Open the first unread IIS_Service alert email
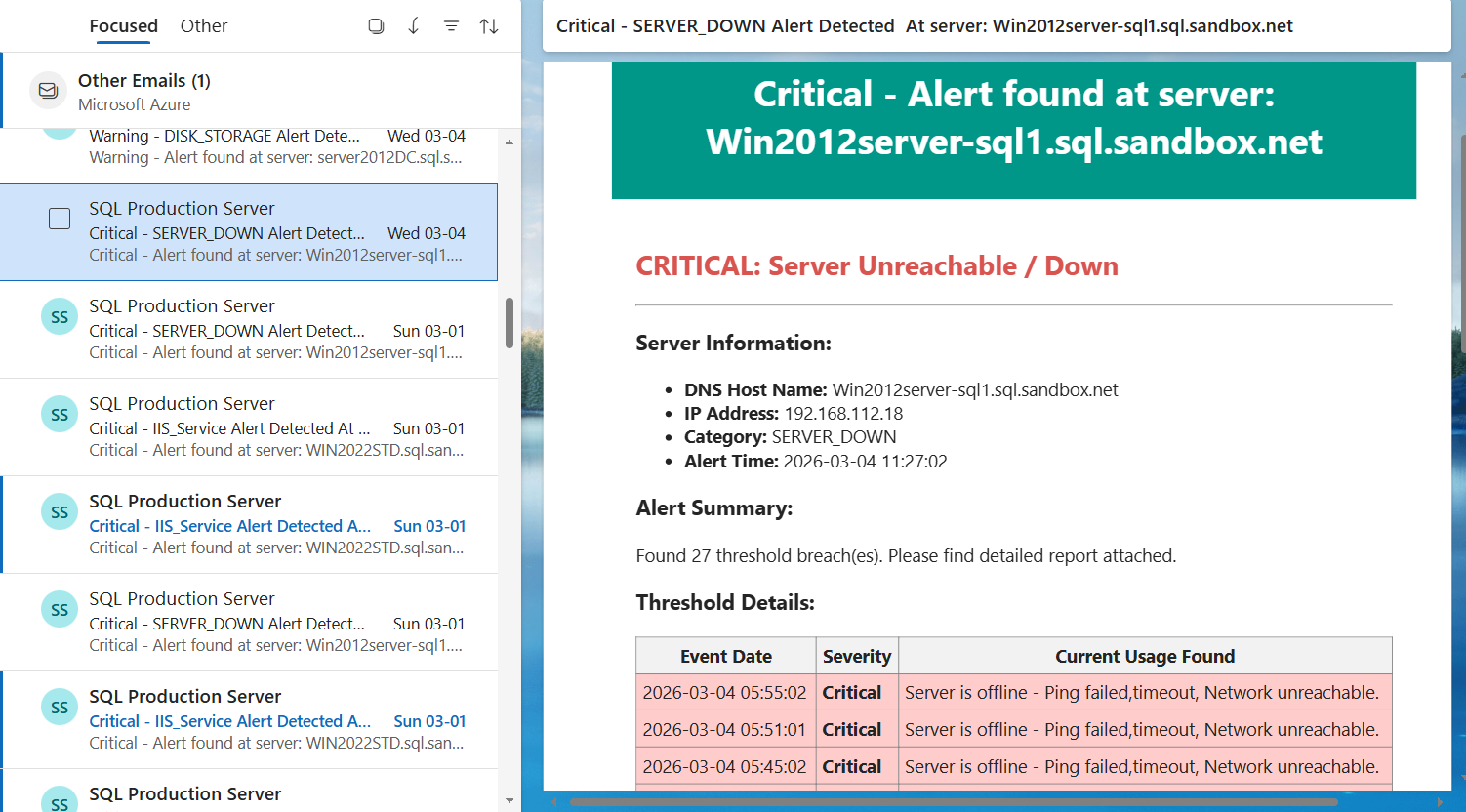1466x812 pixels. click(277, 525)
